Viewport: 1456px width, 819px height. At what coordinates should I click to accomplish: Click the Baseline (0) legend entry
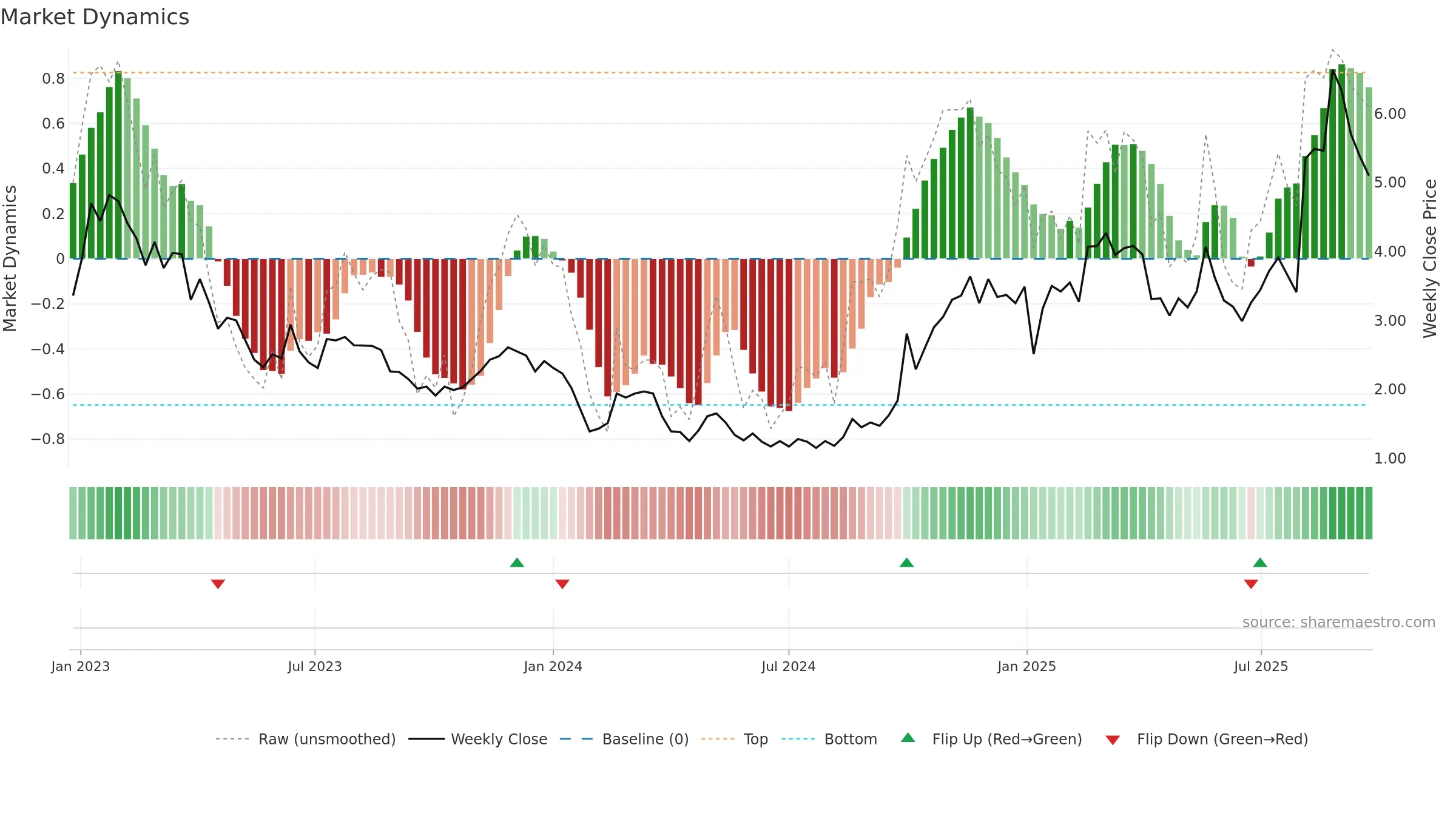624,739
